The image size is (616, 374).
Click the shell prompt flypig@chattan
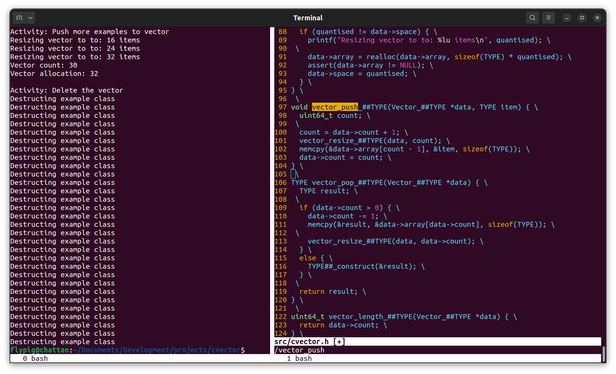(40, 350)
